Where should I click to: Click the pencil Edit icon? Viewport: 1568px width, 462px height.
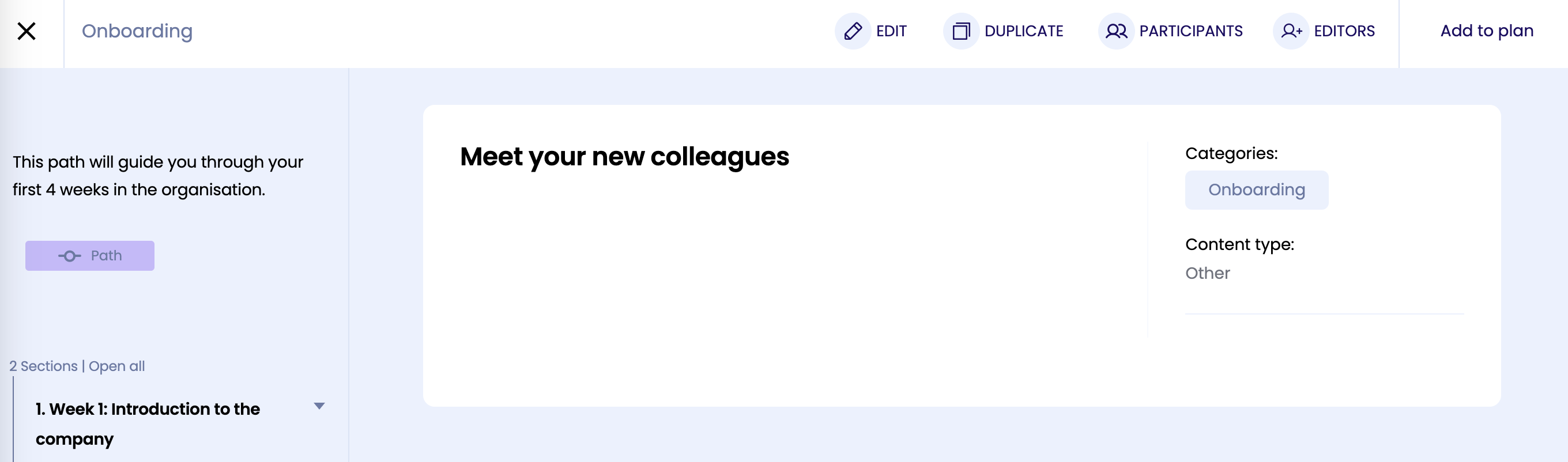click(x=853, y=31)
